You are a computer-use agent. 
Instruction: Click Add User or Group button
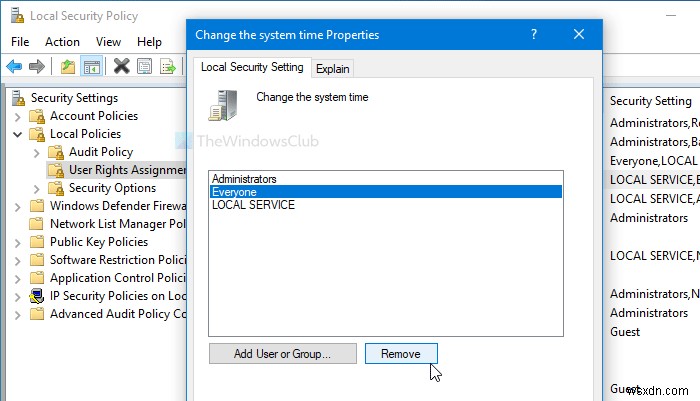pos(283,354)
